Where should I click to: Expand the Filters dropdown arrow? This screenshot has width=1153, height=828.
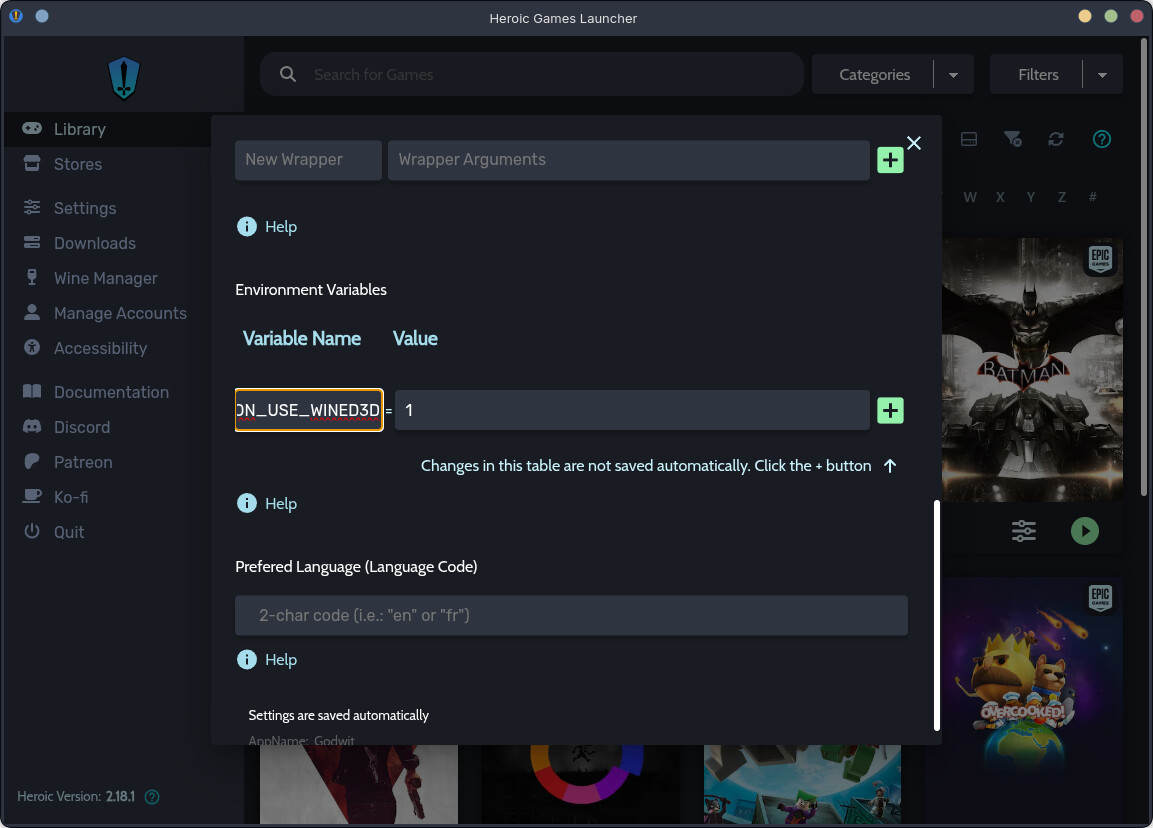[1102, 75]
